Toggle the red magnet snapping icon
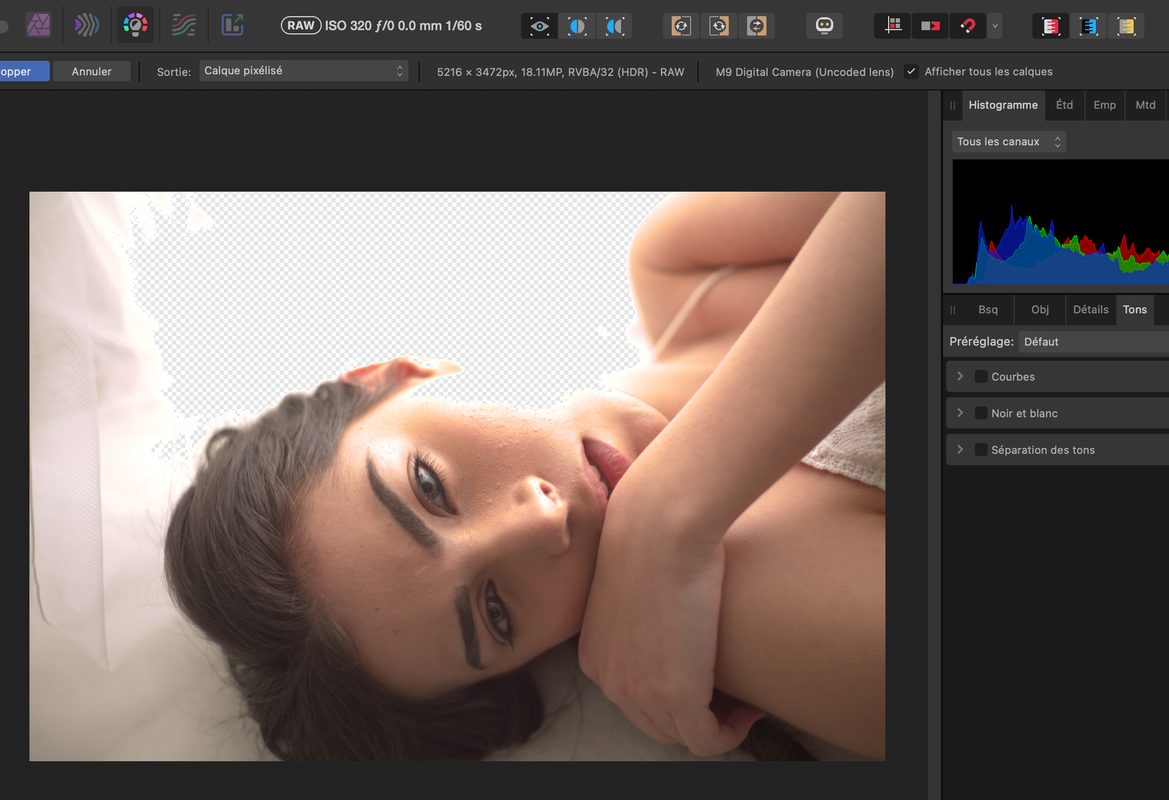 pos(967,26)
